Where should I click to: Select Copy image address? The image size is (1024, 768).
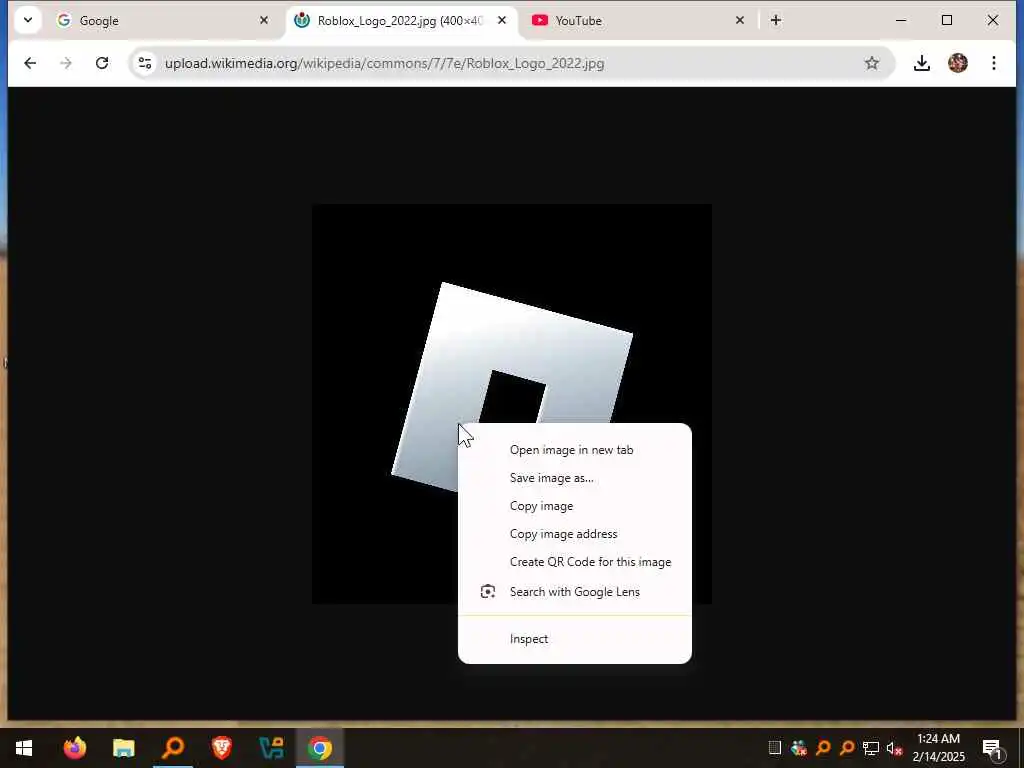click(575, 534)
